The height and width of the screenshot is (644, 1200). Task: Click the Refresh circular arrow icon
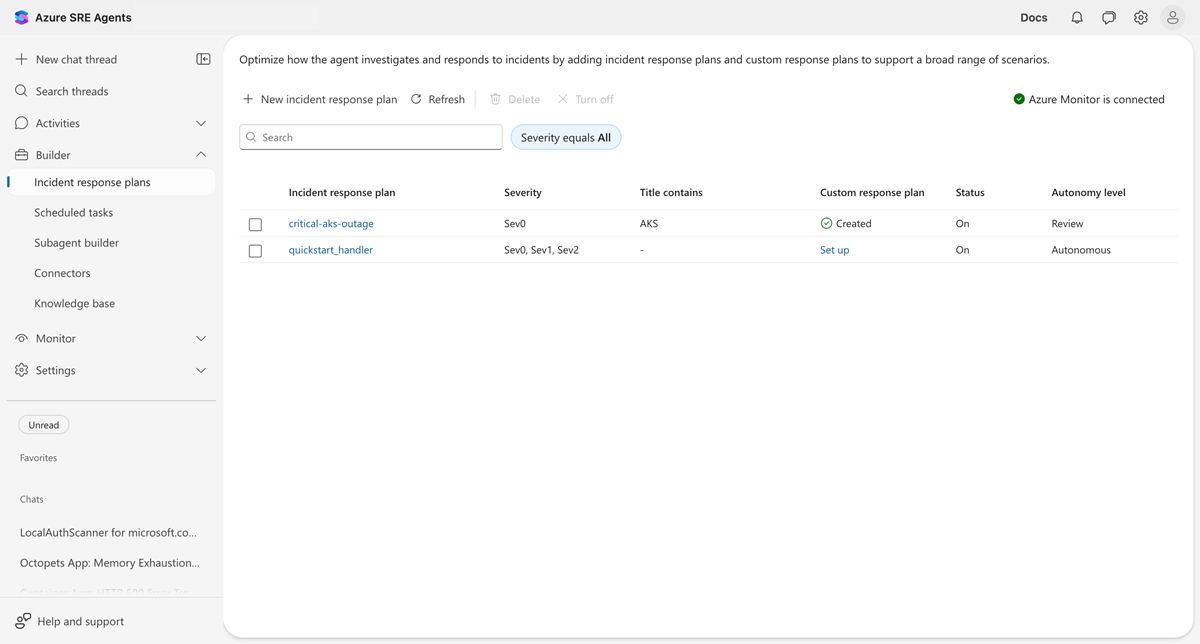pyautogui.click(x=416, y=99)
